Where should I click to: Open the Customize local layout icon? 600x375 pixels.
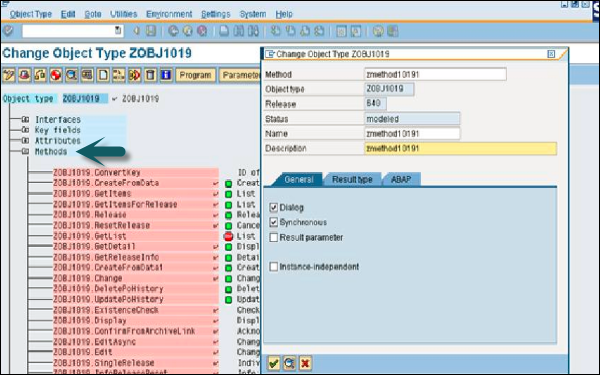click(x=392, y=31)
